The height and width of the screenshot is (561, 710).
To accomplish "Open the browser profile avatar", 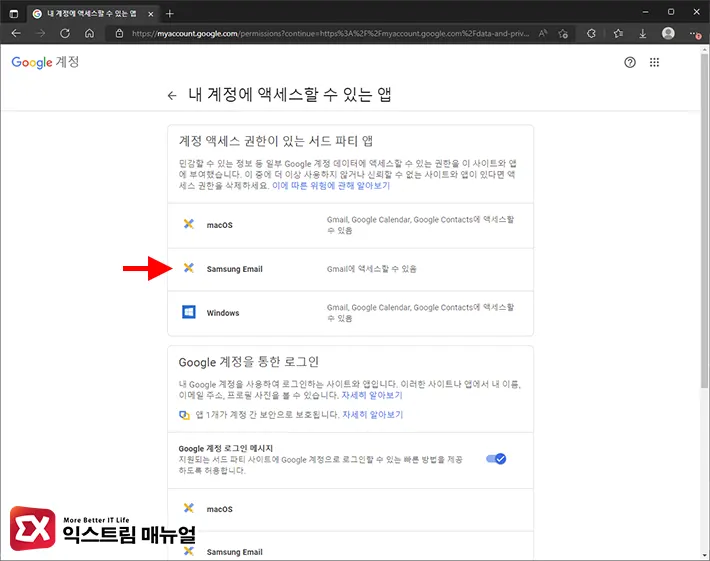I will tap(668, 33).
